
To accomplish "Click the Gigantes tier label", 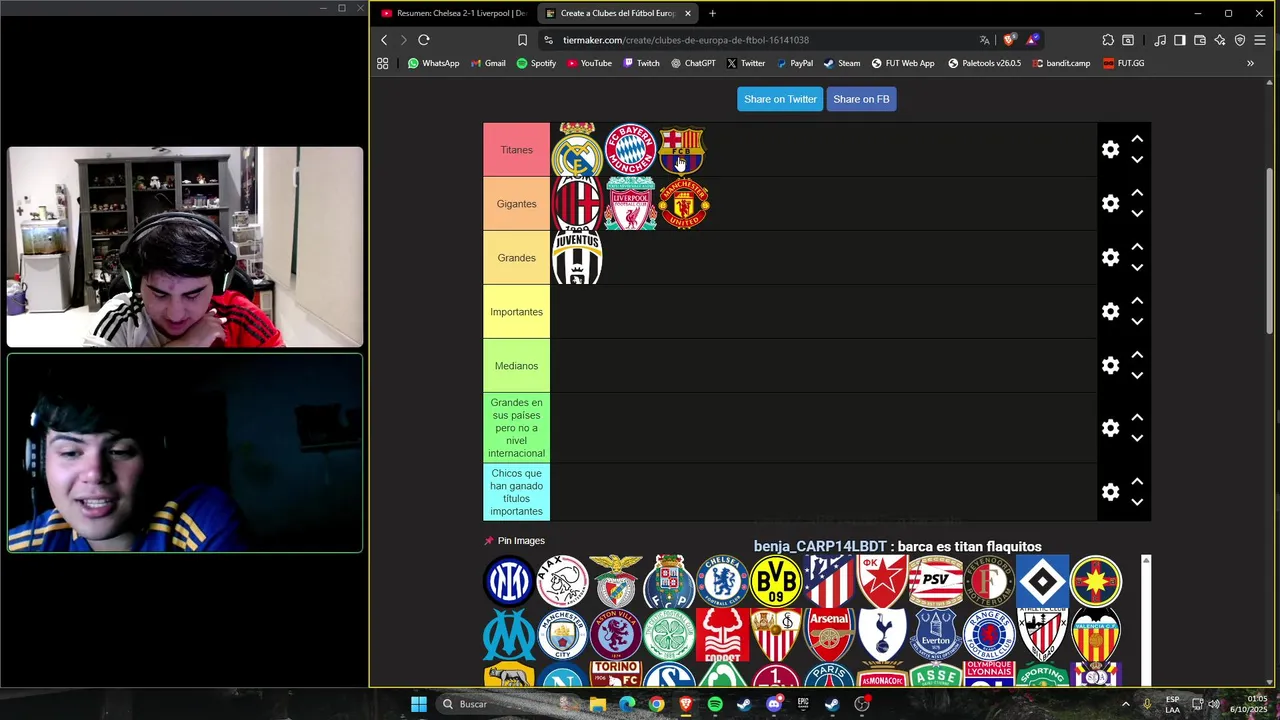I will pyautogui.click(x=516, y=204).
